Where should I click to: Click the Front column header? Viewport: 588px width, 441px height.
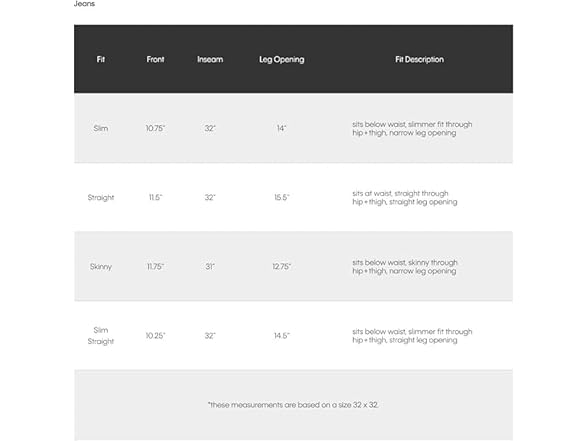point(155,60)
